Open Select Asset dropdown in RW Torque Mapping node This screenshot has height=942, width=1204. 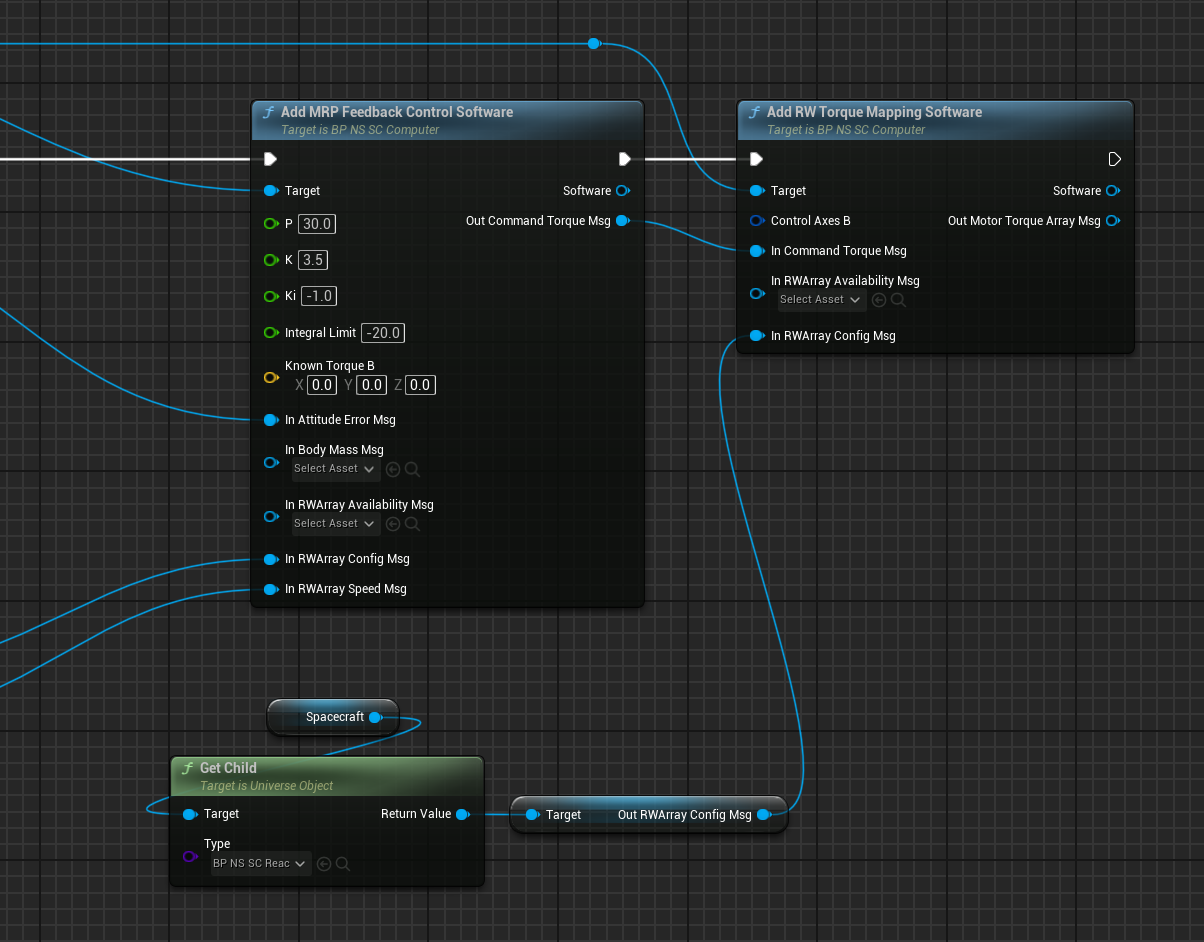tap(820, 300)
